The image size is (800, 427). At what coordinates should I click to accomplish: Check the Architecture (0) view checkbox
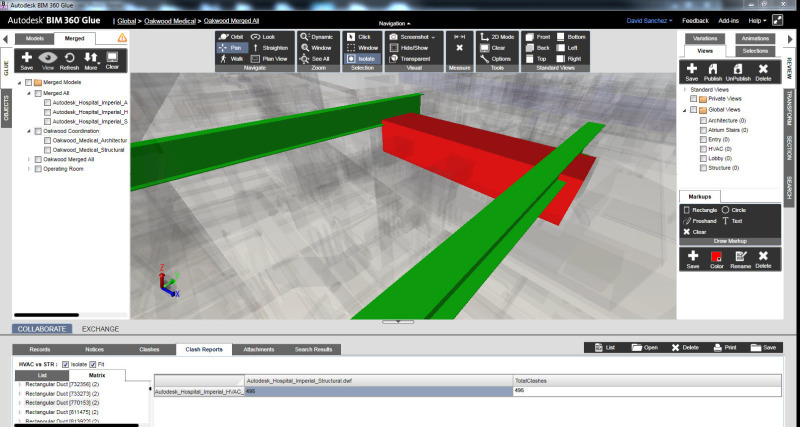coord(703,120)
